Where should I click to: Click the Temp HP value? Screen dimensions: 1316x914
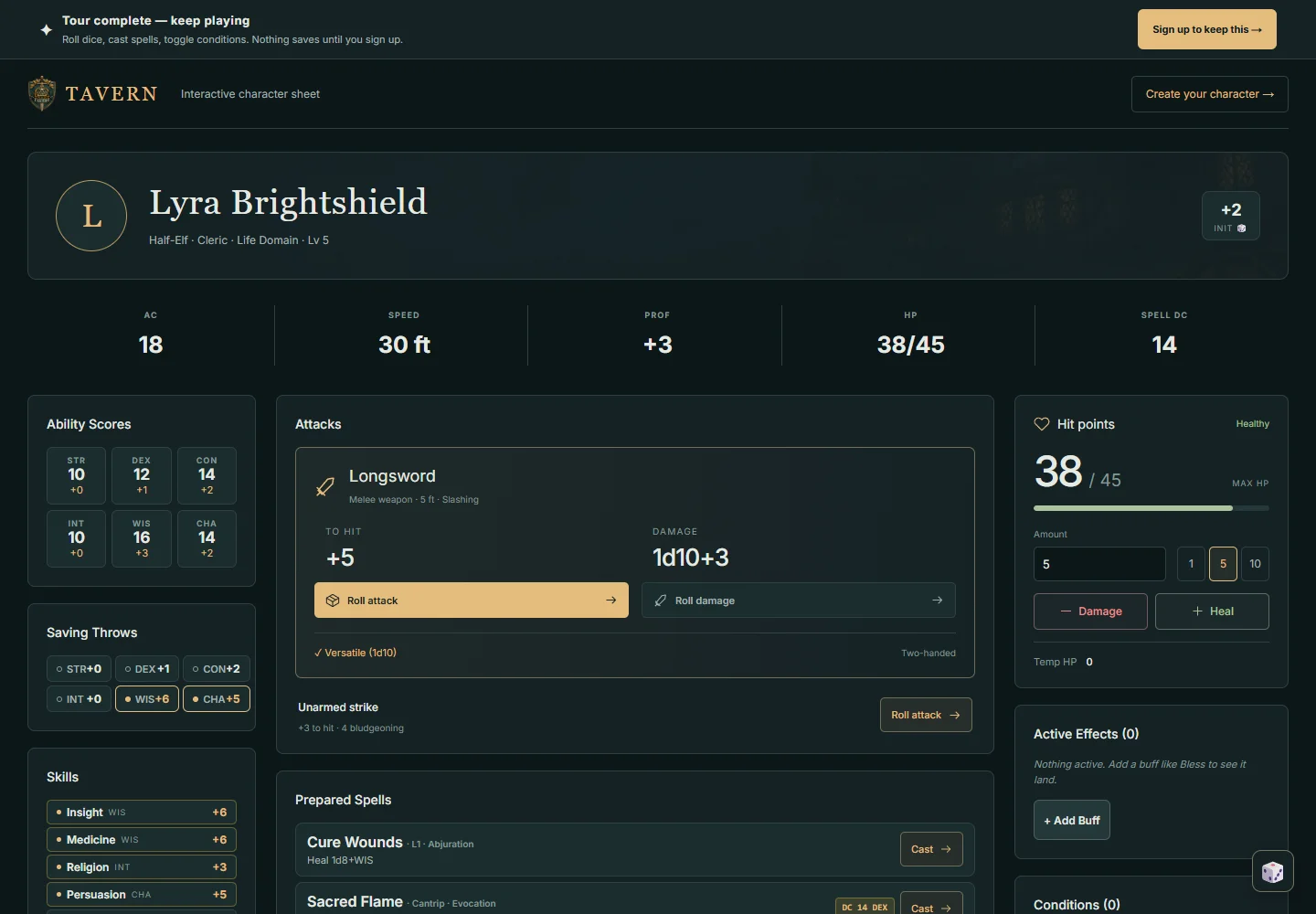click(x=1089, y=662)
